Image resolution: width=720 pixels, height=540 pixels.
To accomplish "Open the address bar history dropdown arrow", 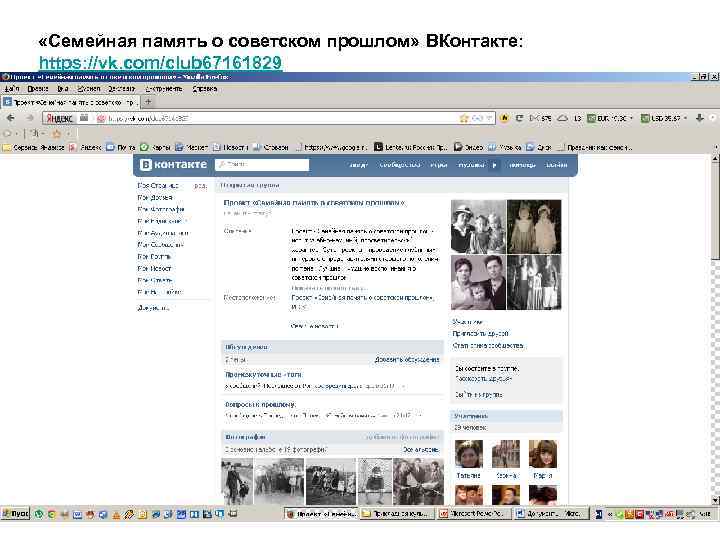I will 489,118.
